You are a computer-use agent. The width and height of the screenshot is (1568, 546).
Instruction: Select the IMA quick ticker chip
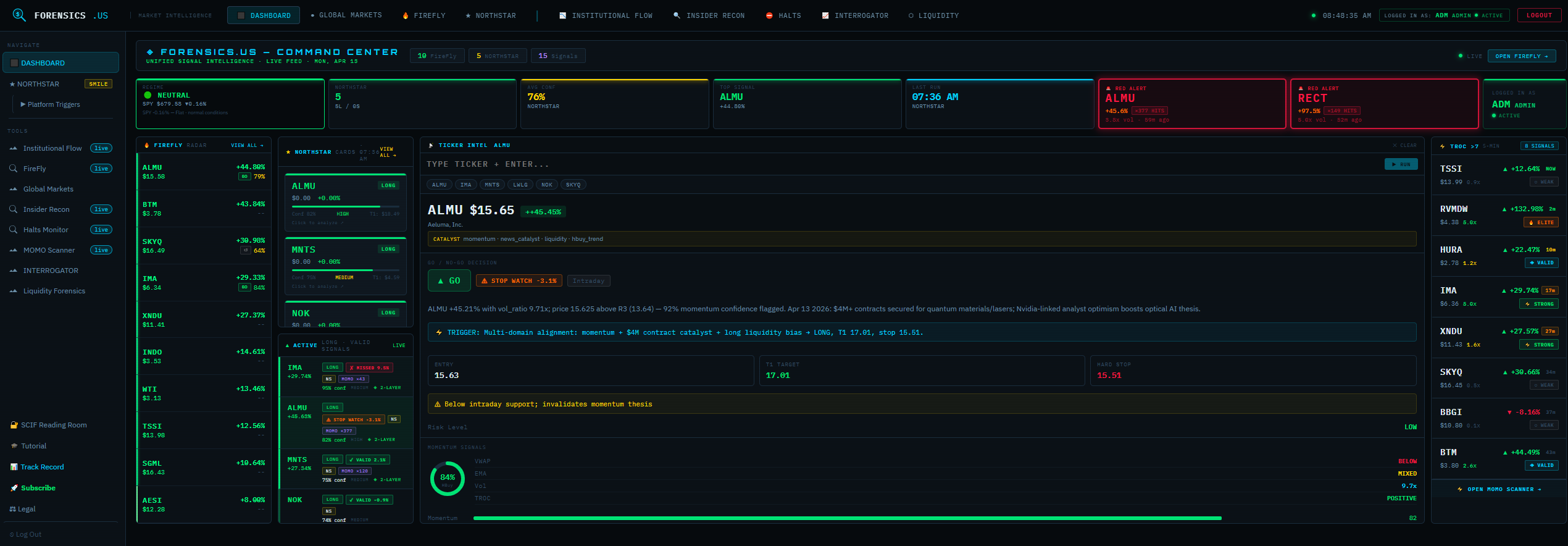[x=466, y=185]
